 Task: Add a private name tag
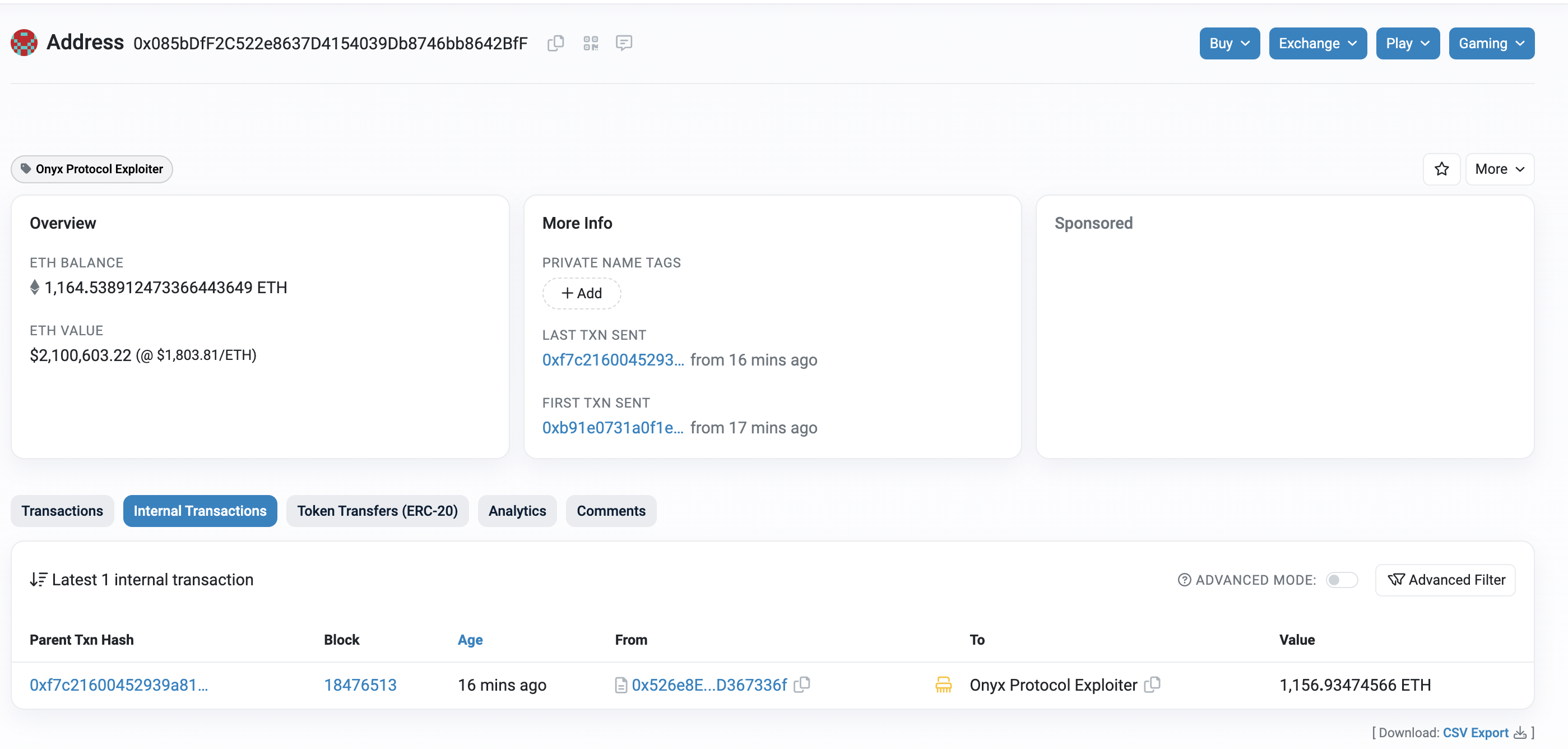pos(581,293)
